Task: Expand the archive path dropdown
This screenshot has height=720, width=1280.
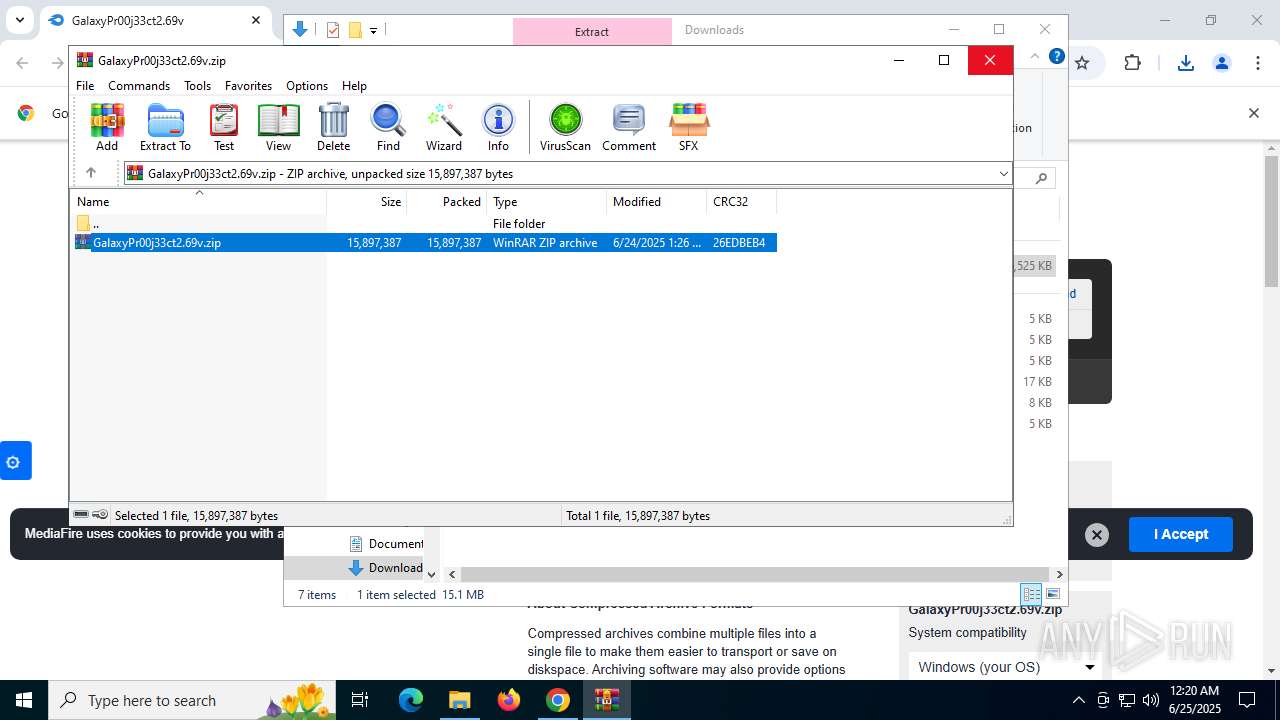Action: [1003, 174]
